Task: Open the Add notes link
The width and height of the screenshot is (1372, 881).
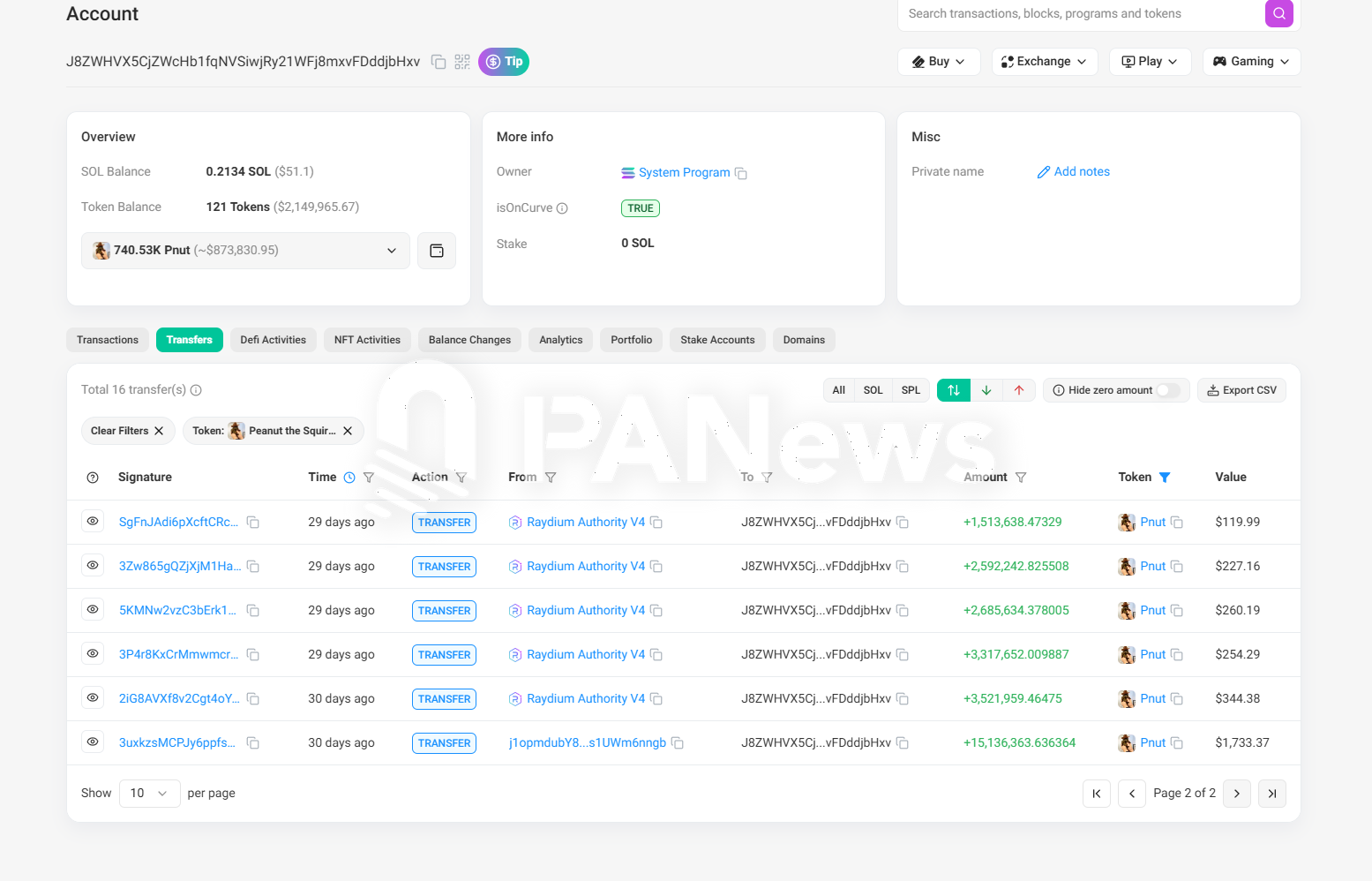Action: (1074, 172)
